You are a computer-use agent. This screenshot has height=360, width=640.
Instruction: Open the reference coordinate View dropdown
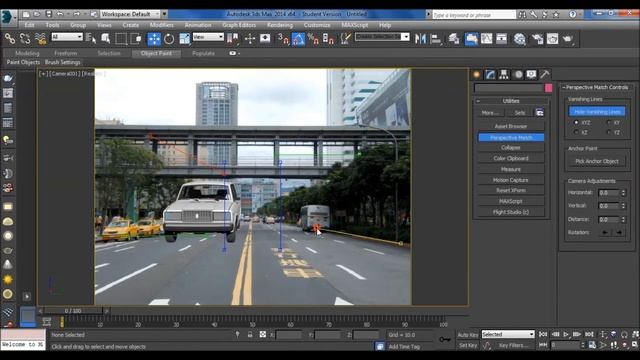(208, 37)
